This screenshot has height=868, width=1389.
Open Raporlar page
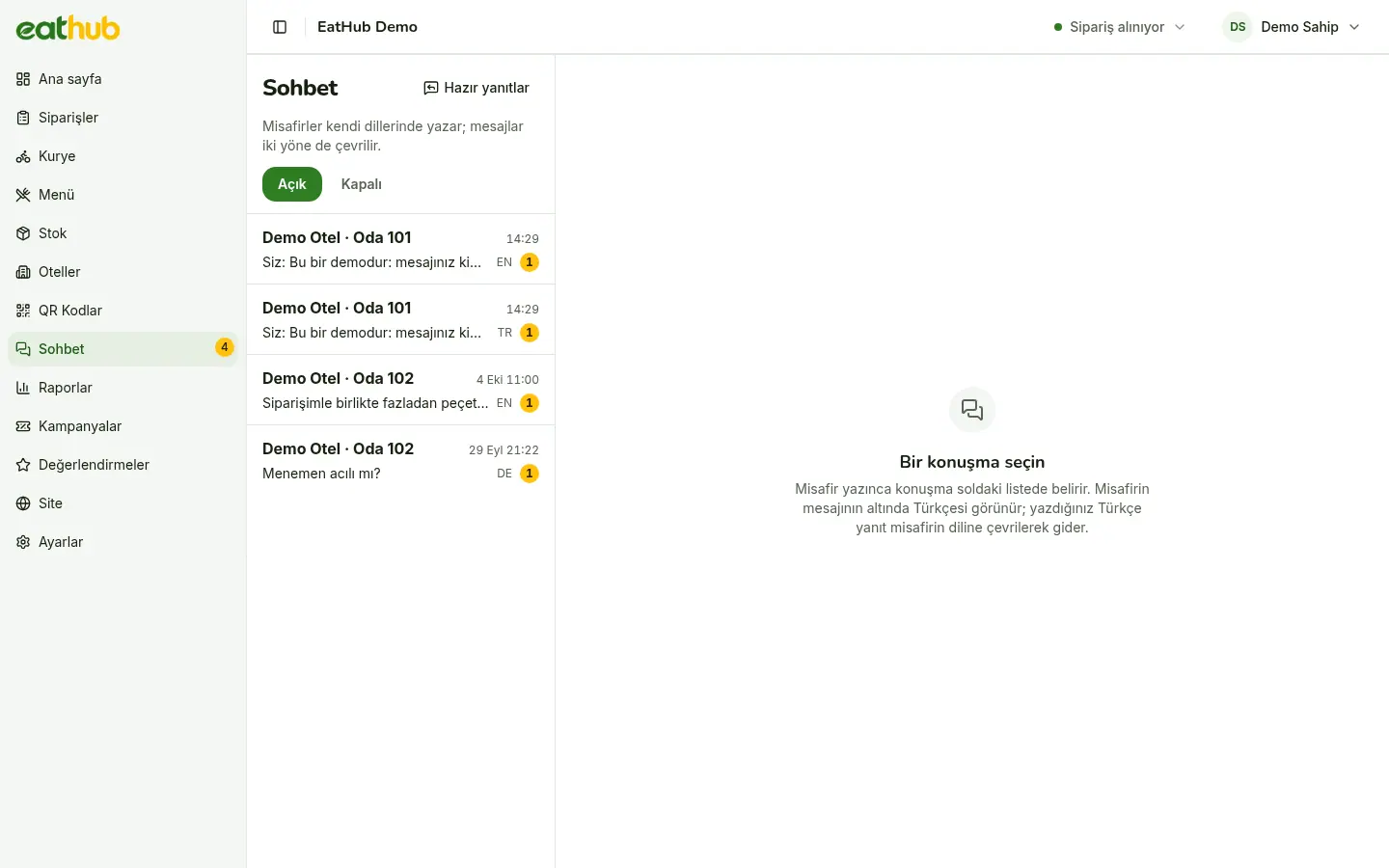[123, 388]
